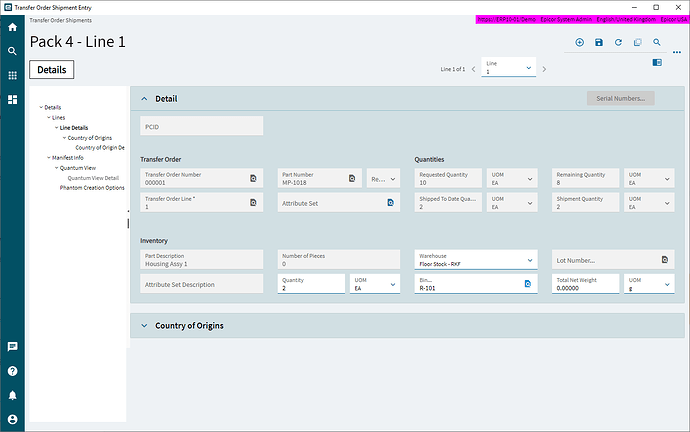The height and width of the screenshot is (432, 690).
Task: Collapse the Detail section
Action: (x=144, y=99)
